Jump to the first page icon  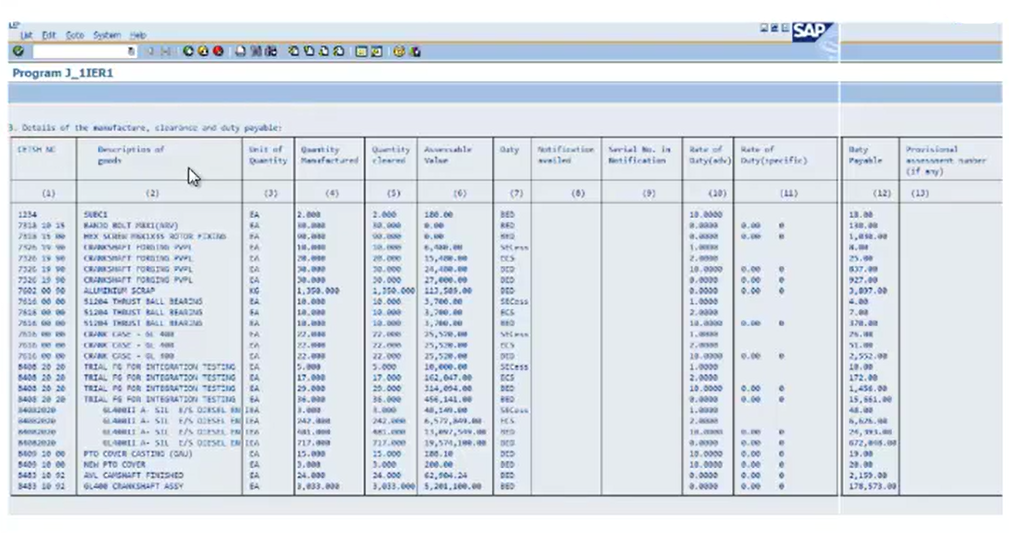(x=293, y=51)
